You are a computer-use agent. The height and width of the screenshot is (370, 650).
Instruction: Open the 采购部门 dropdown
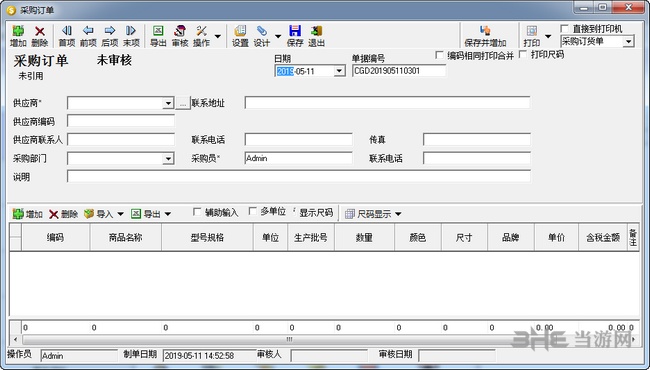tap(168, 159)
